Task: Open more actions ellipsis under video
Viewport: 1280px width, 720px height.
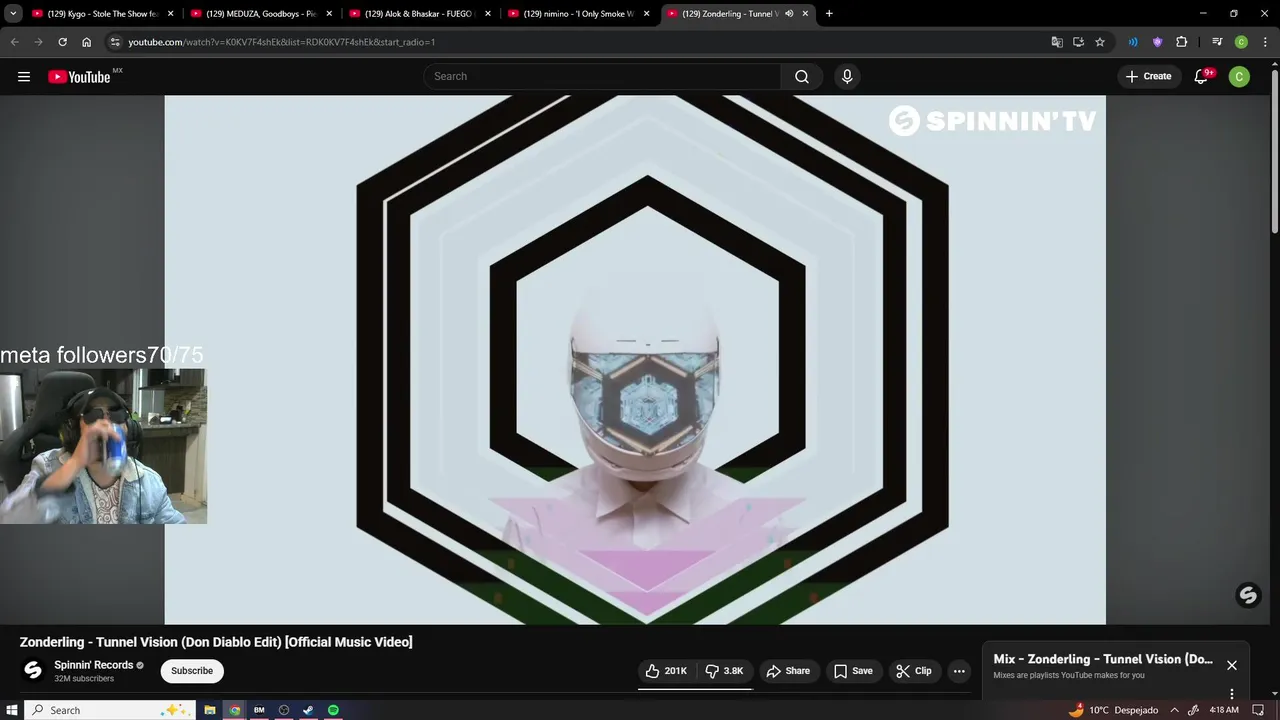Action: (959, 671)
